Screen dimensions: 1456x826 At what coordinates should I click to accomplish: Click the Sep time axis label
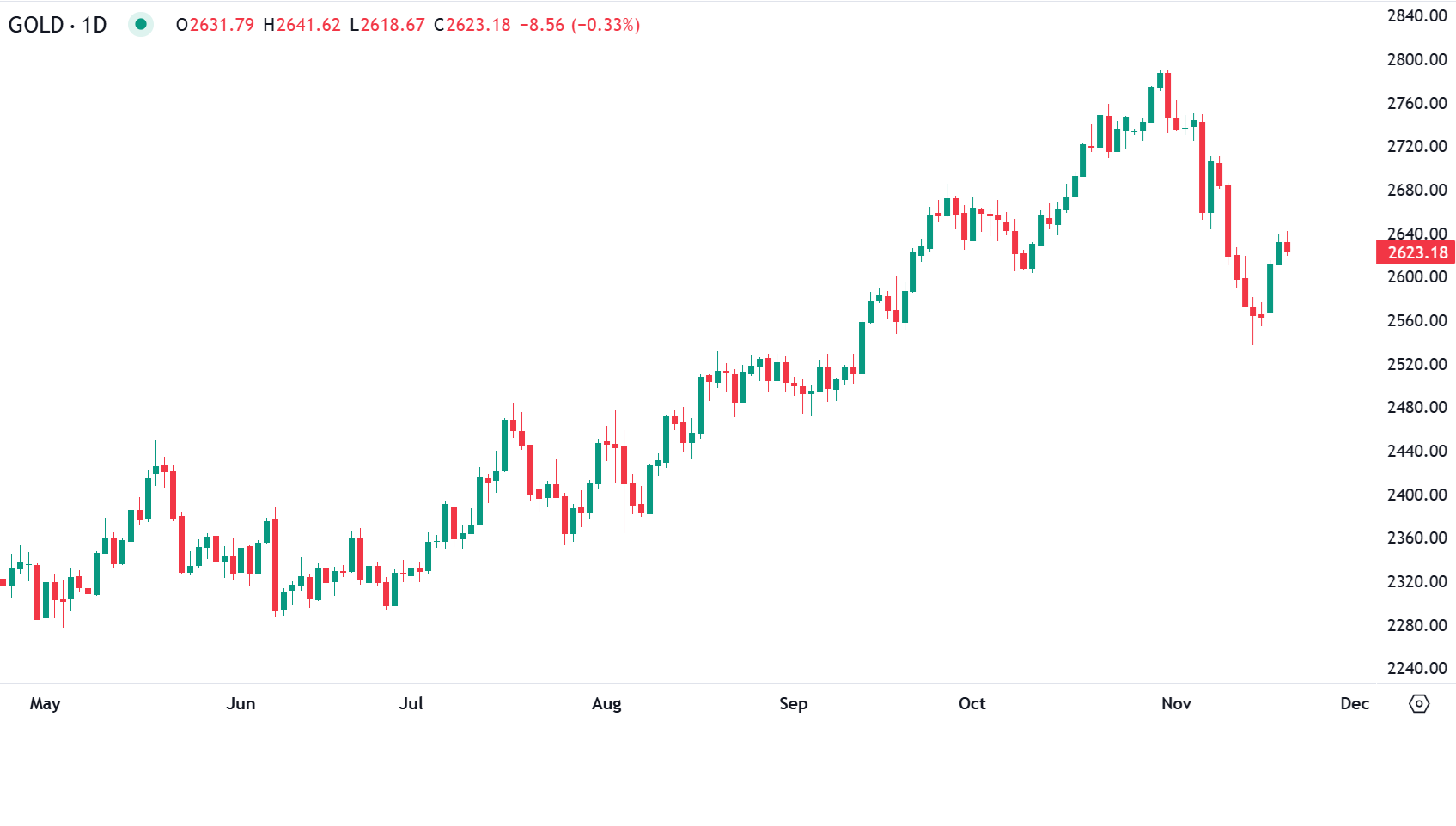point(793,704)
